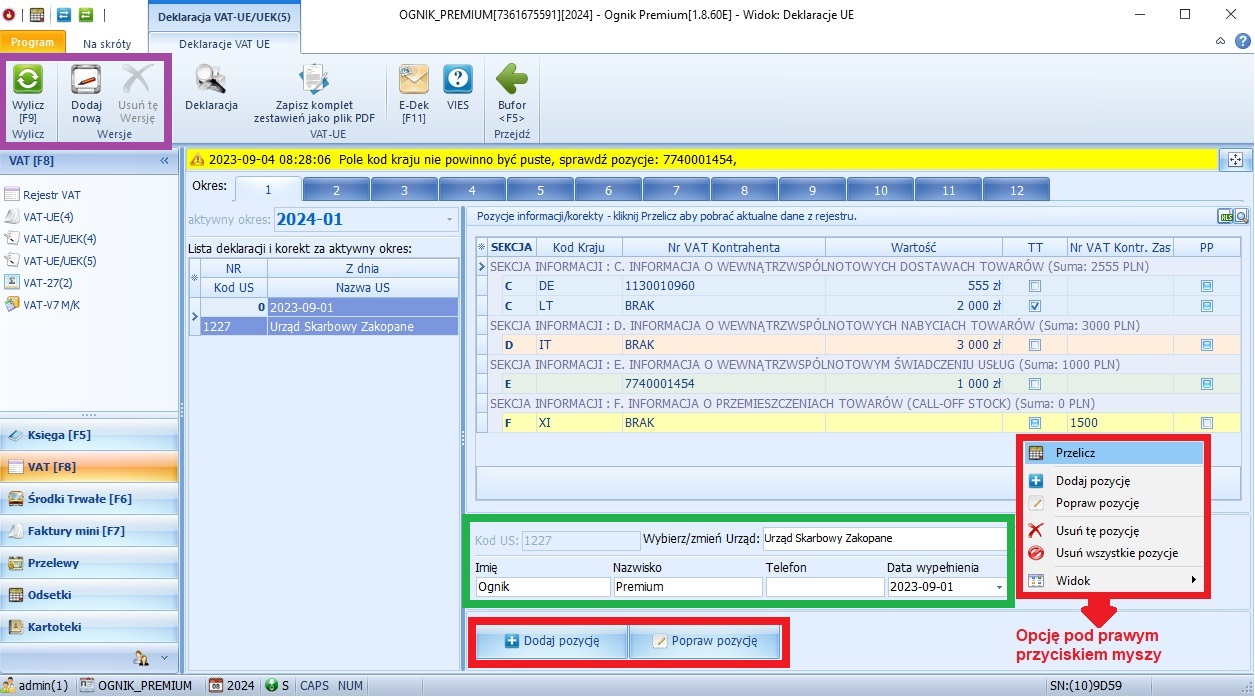Select period tab 2
This screenshot has width=1255, height=697.
tap(336, 190)
